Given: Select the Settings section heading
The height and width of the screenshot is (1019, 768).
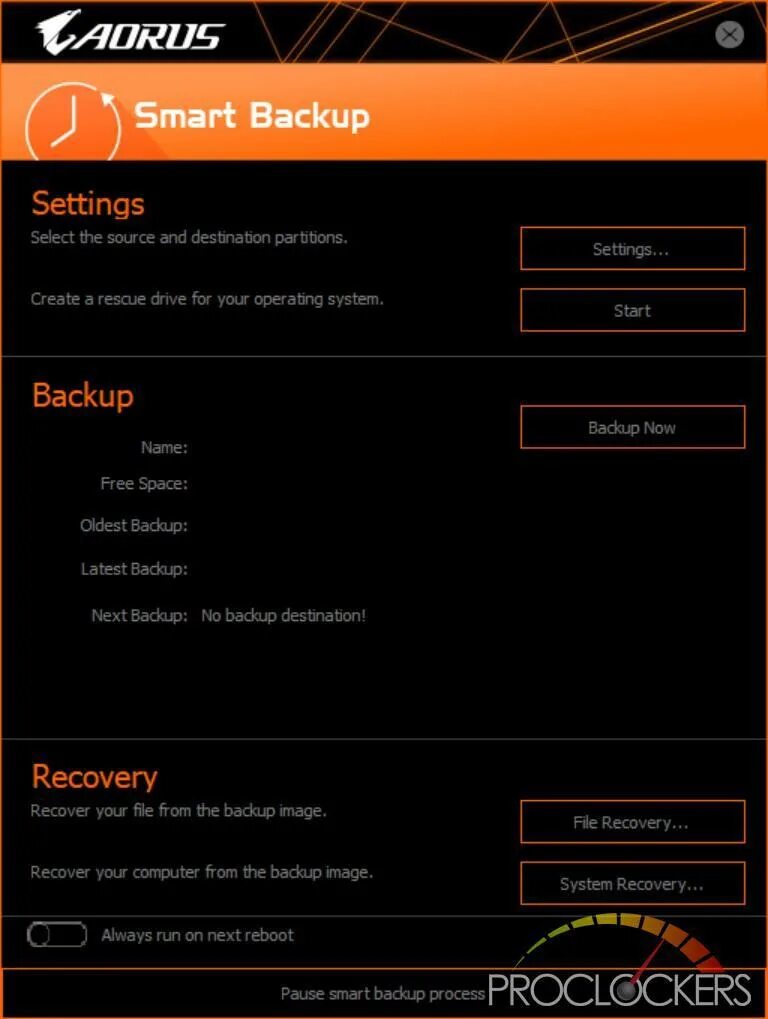Looking at the screenshot, I should (x=88, y=203).
